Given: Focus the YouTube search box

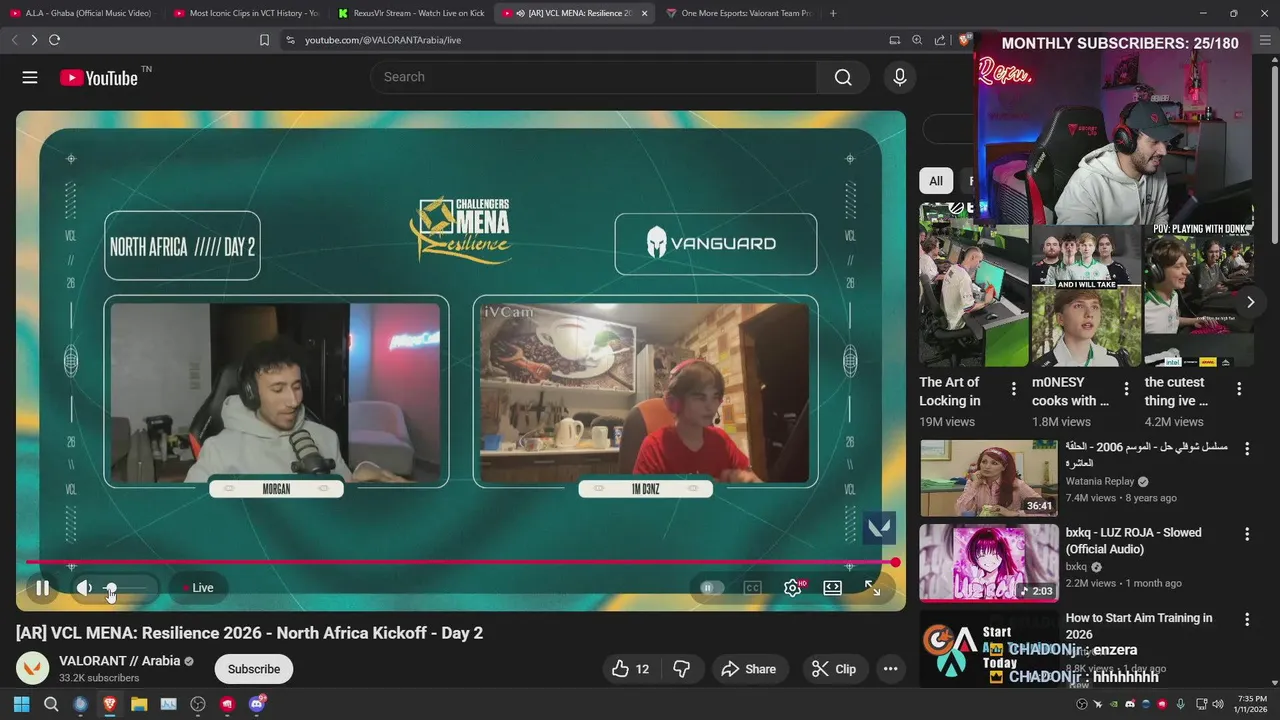Looking at the screenshot, I should click(593, 77).
